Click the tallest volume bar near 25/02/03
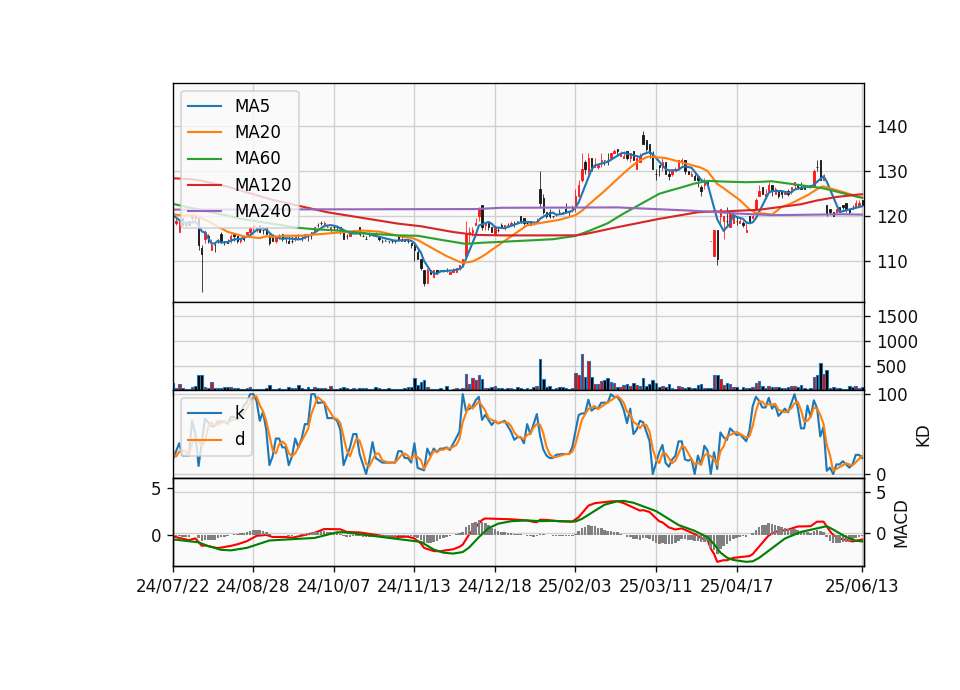Screen dimensions: 960x690 tap(582, 372)
